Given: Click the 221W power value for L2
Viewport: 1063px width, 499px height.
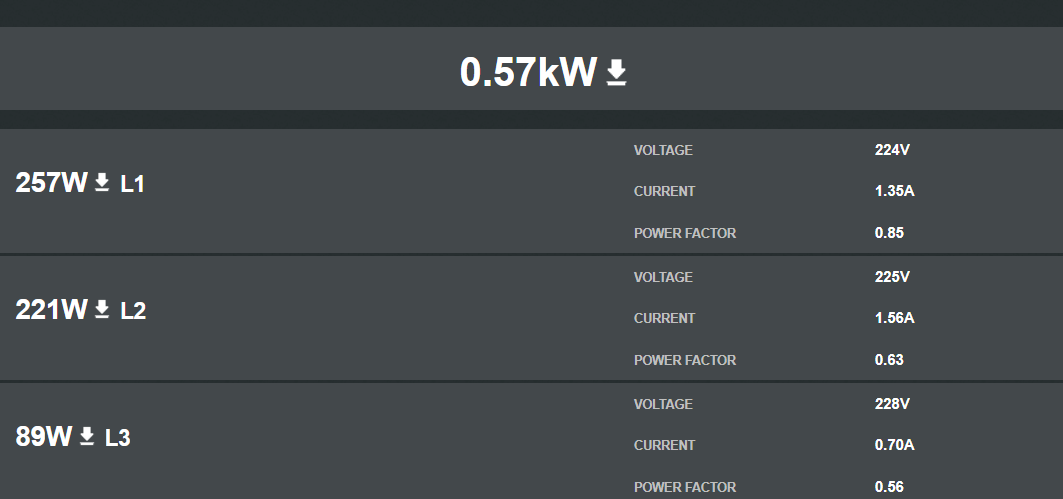Looking at the screenshot, I should click(52, 310).
